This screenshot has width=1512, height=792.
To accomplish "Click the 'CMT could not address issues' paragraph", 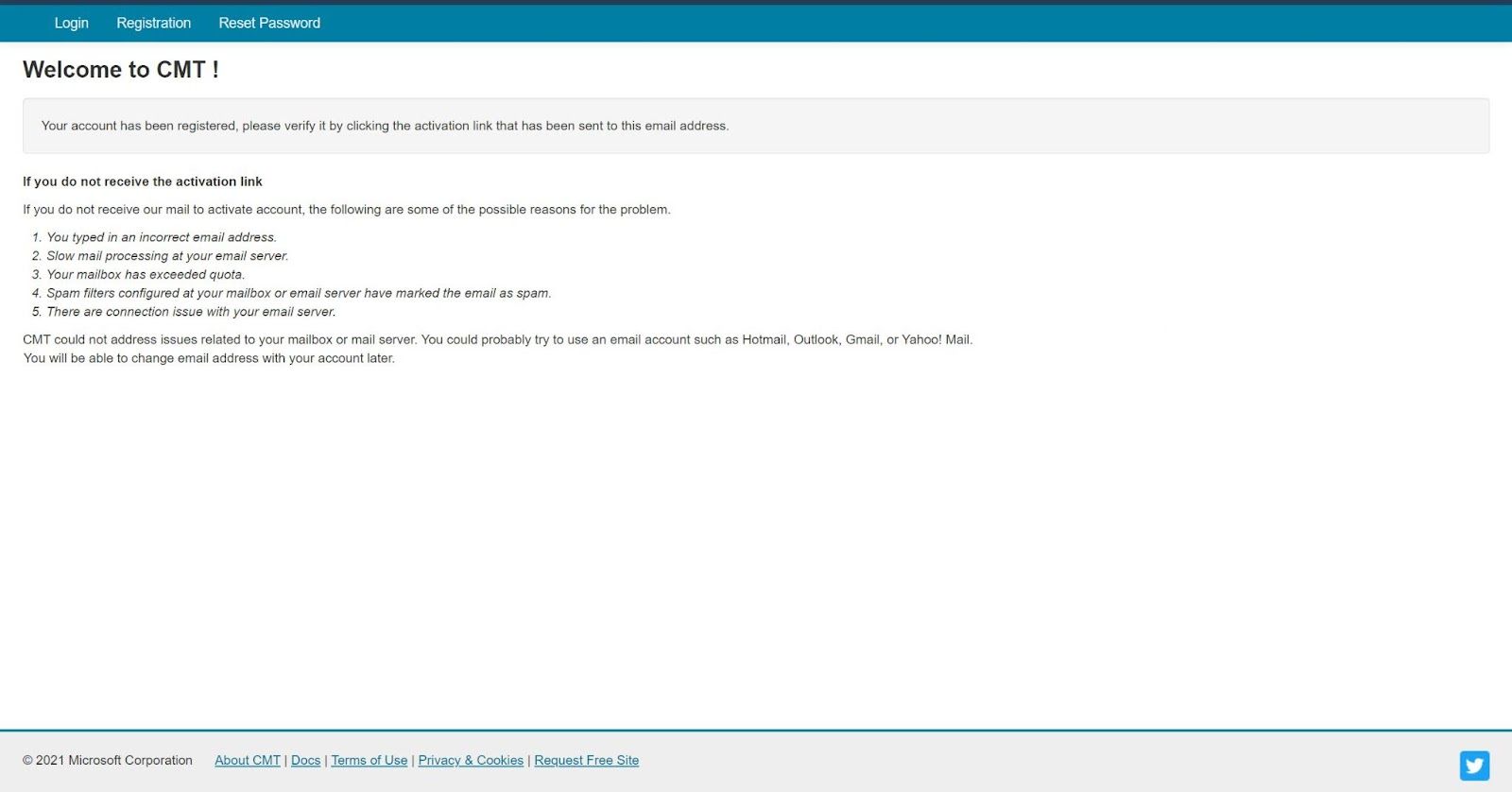I will pos(497,339).
